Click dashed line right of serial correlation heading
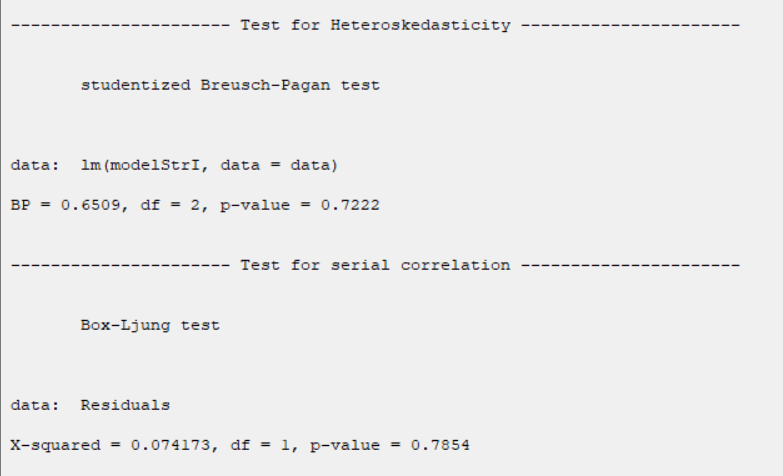783x476 pixels. tap(630, 265)
